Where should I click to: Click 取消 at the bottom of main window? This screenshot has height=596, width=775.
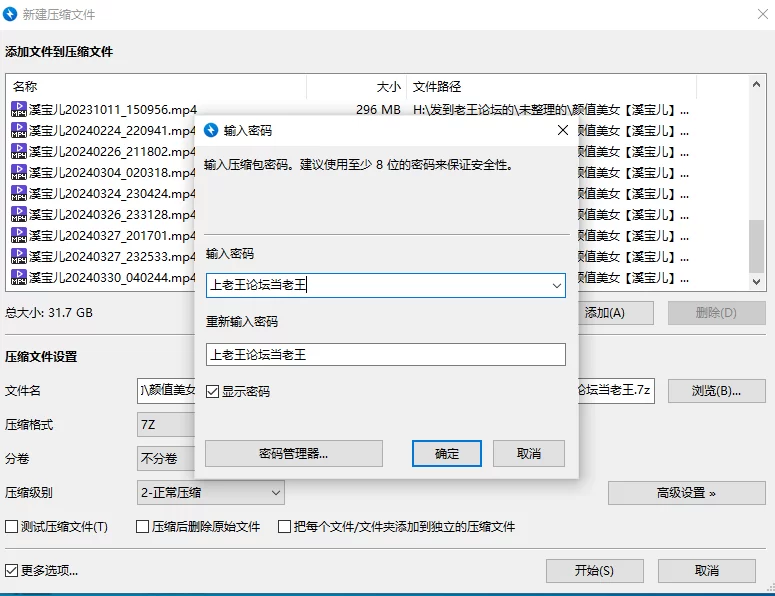[707, 571]
